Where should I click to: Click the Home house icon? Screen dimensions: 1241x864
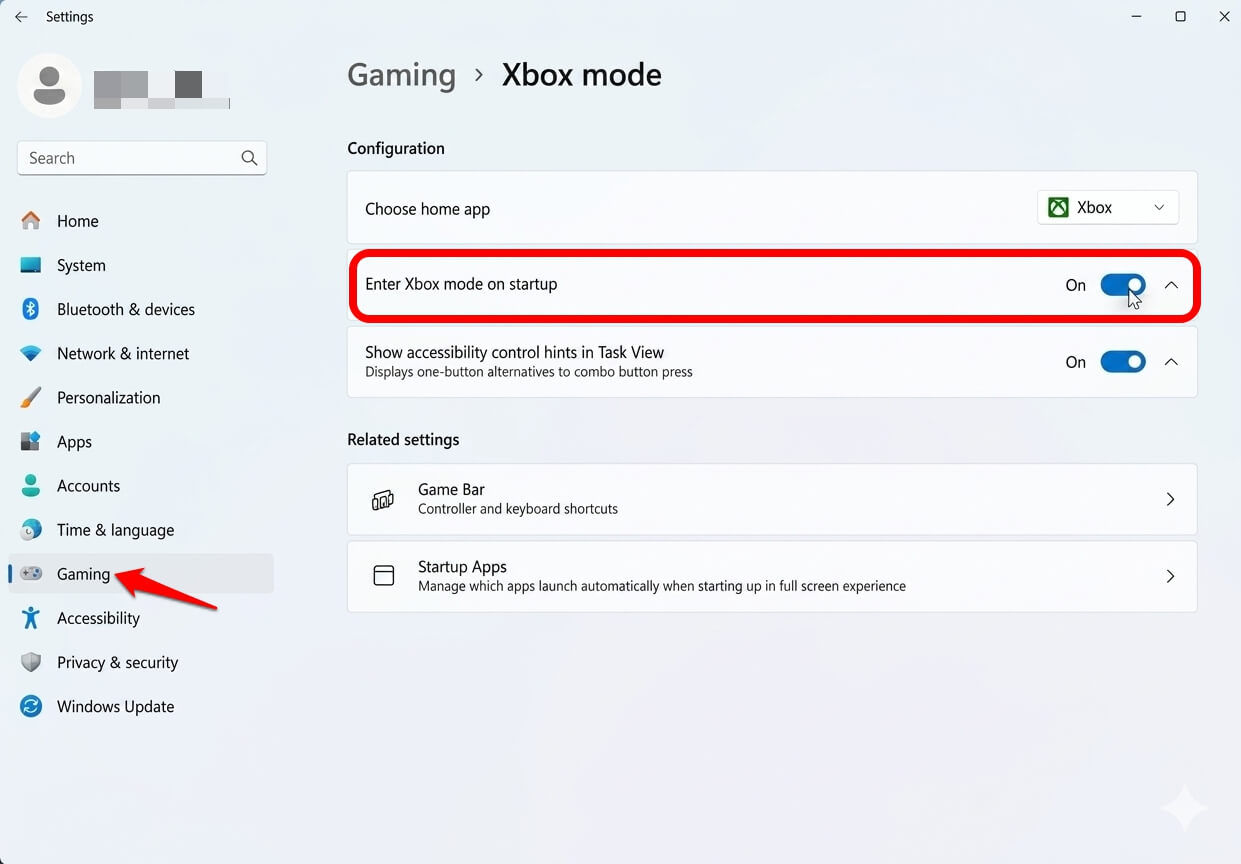(x=31, y=221)
